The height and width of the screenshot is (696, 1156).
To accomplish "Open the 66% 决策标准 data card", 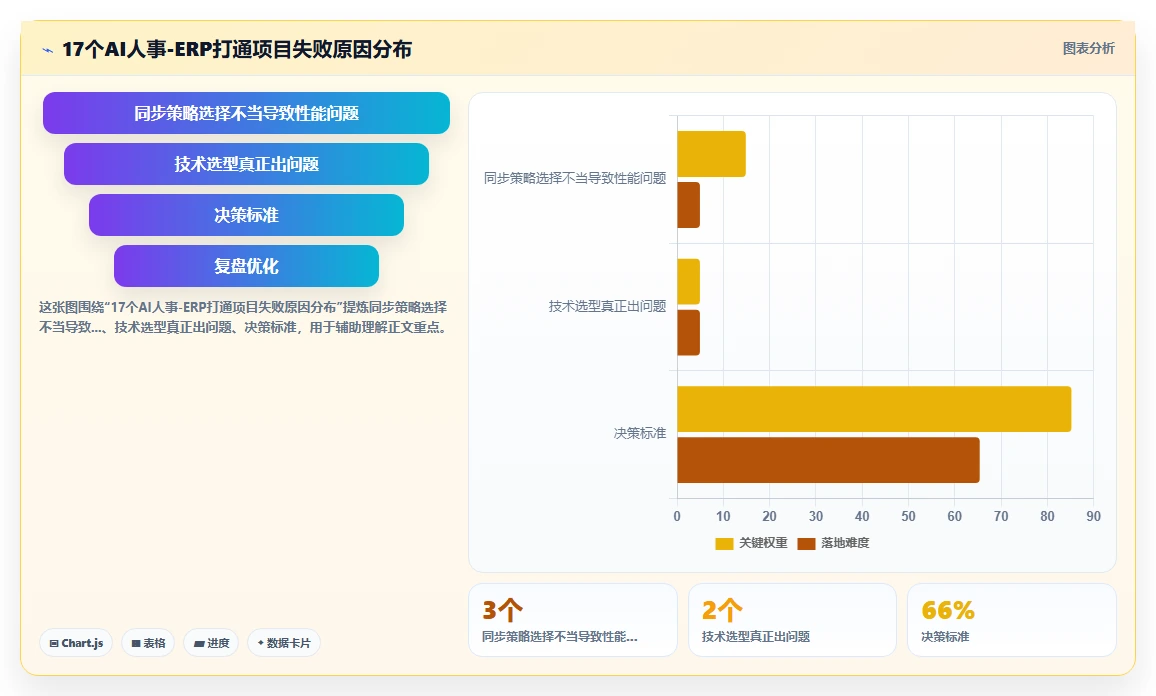I will click(1012, 620).
